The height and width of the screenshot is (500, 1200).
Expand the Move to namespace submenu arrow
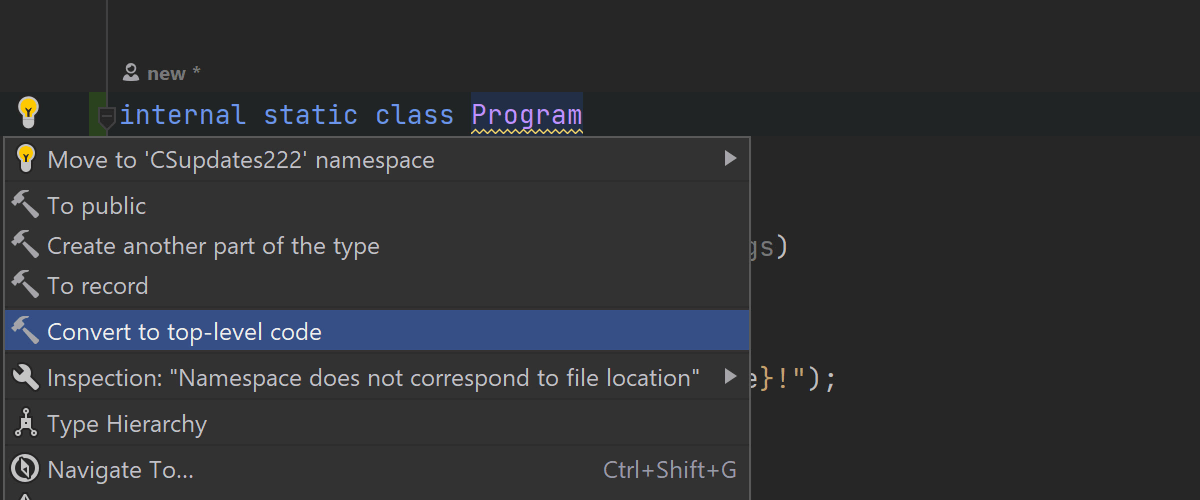730,159
